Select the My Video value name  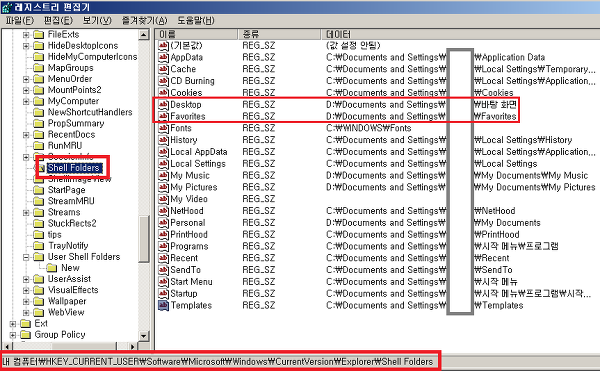tap(189, 199)
